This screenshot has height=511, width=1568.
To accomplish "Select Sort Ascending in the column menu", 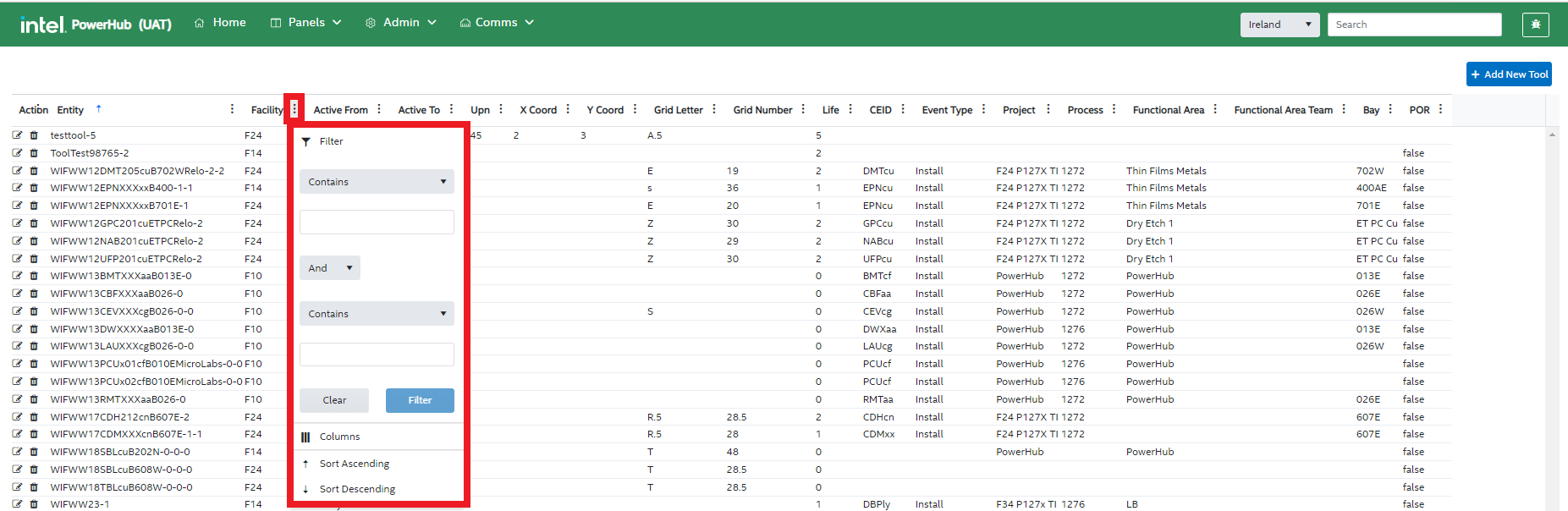I will [354, 464].
